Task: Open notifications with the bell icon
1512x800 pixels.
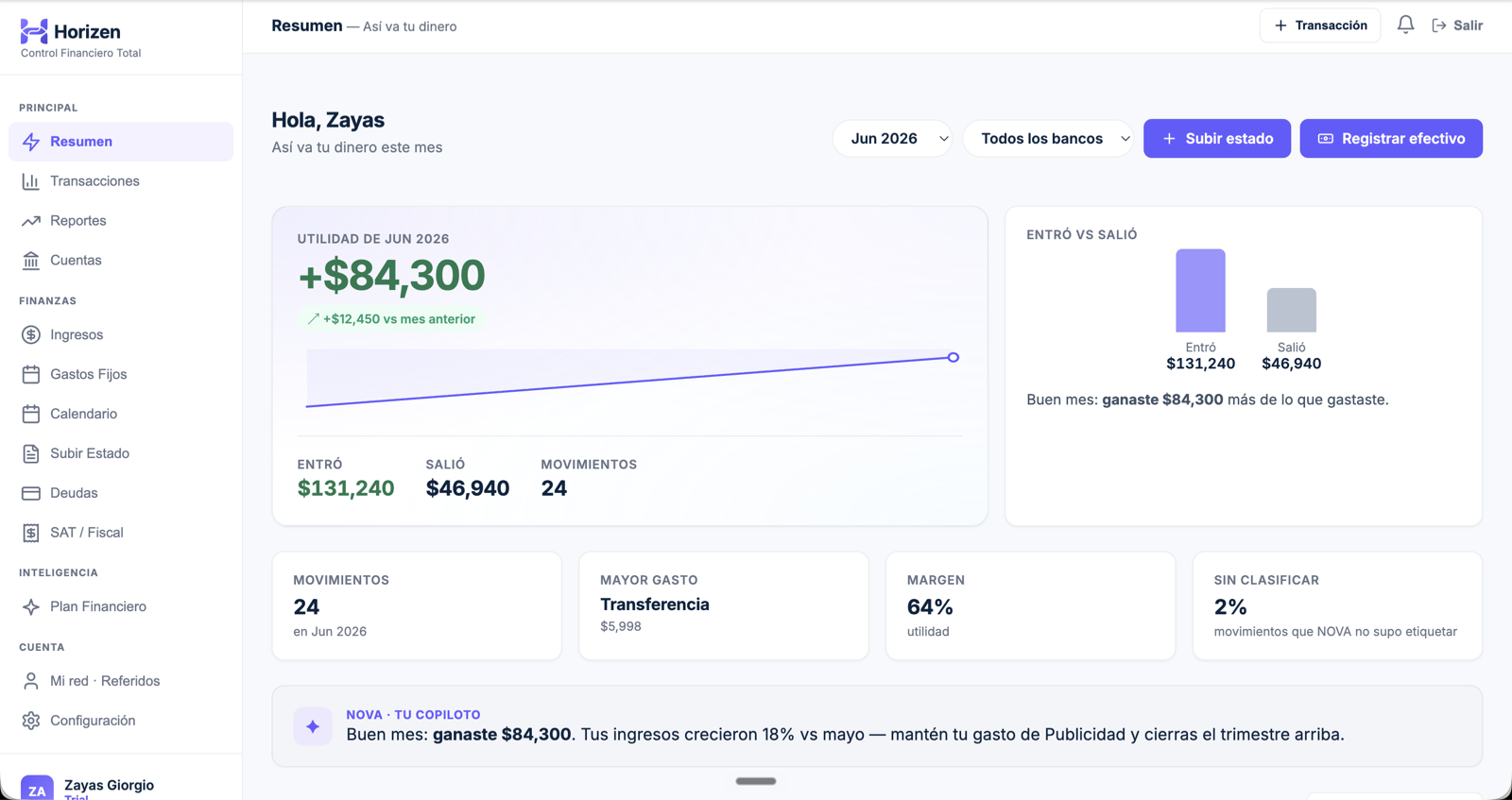Action: click(x=1406, y=26)
